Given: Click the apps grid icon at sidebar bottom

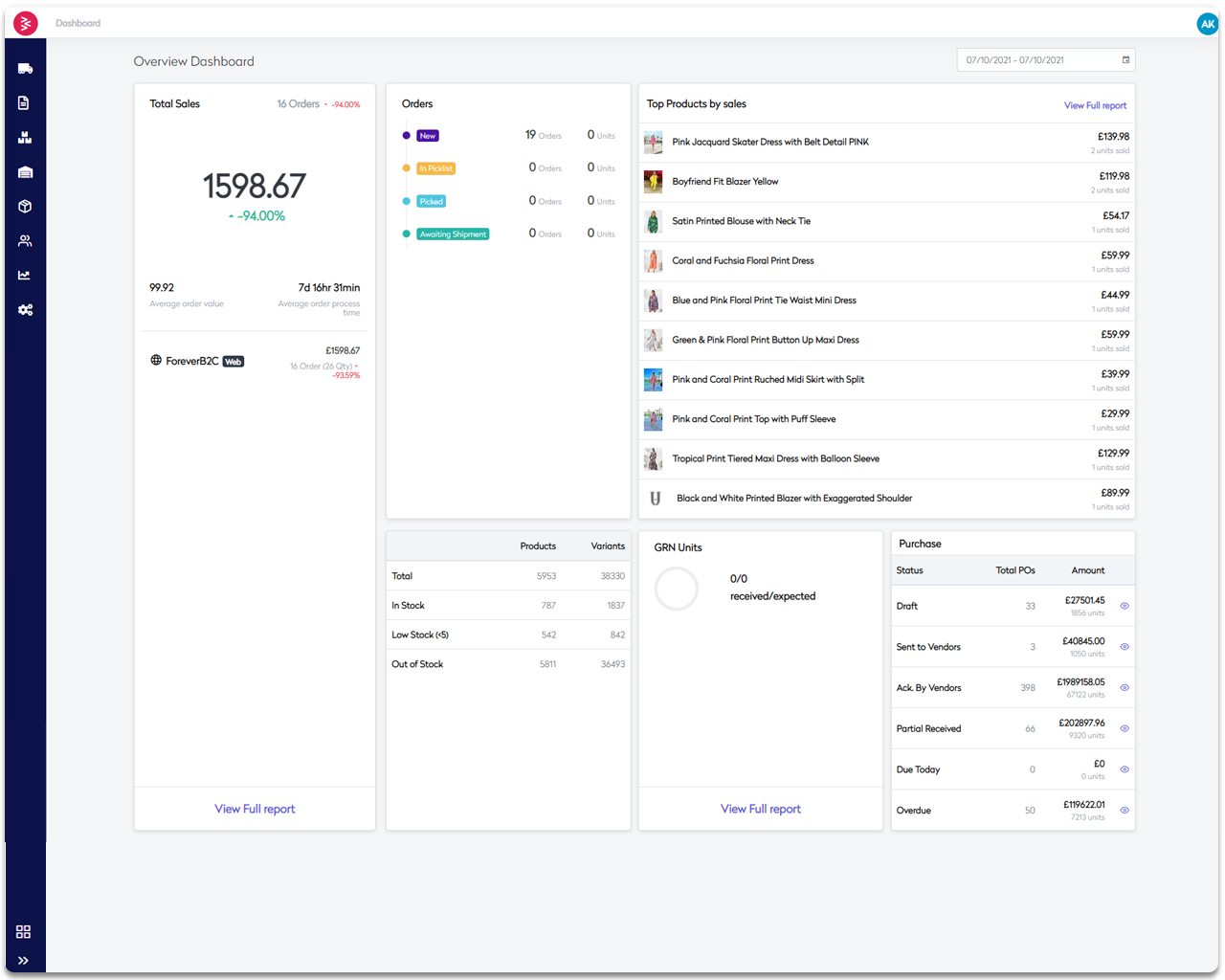Looking at the screenshot, I should coord(23,931).
